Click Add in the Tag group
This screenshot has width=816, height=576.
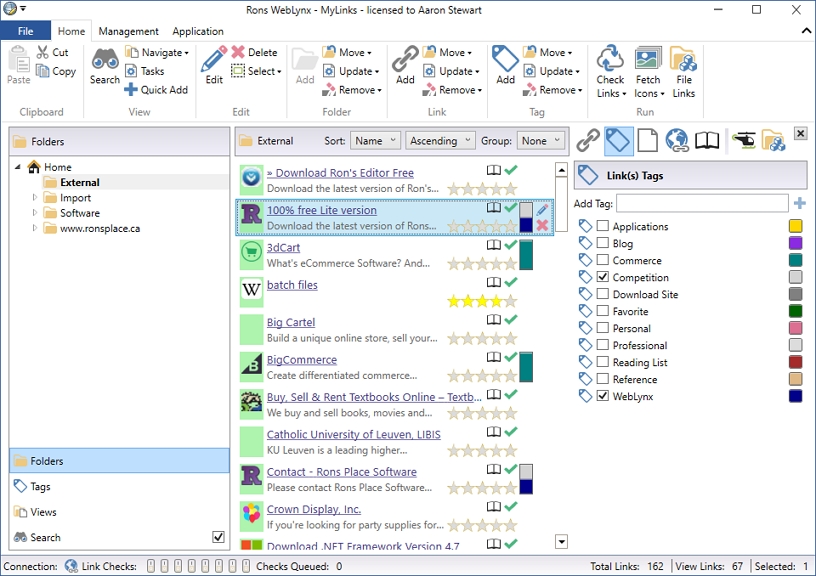point(505,66)
